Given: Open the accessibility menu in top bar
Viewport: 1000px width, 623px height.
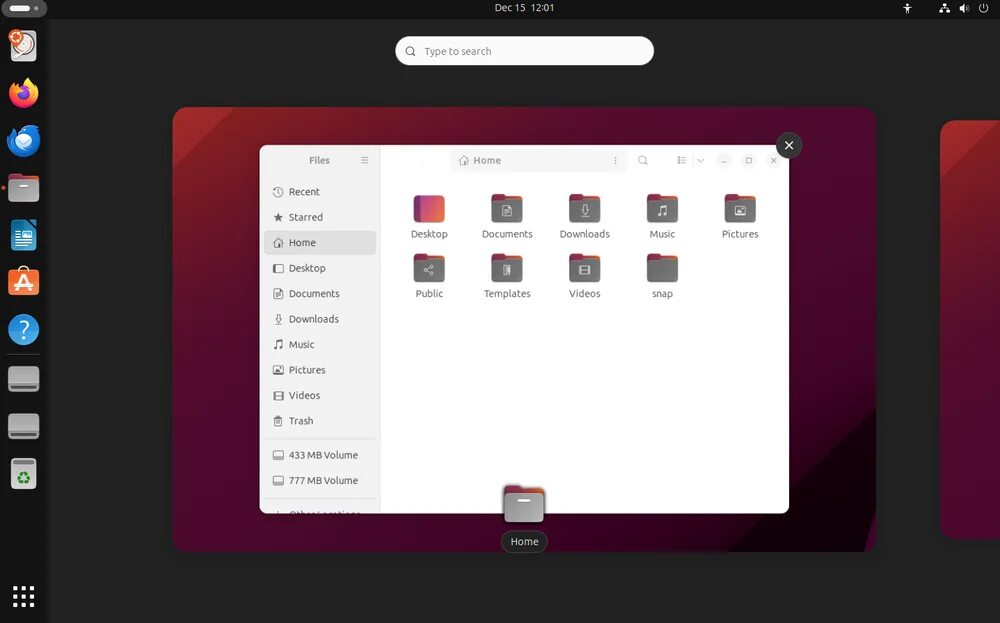Looking at the screenshot, I should [x=908, y=8].
